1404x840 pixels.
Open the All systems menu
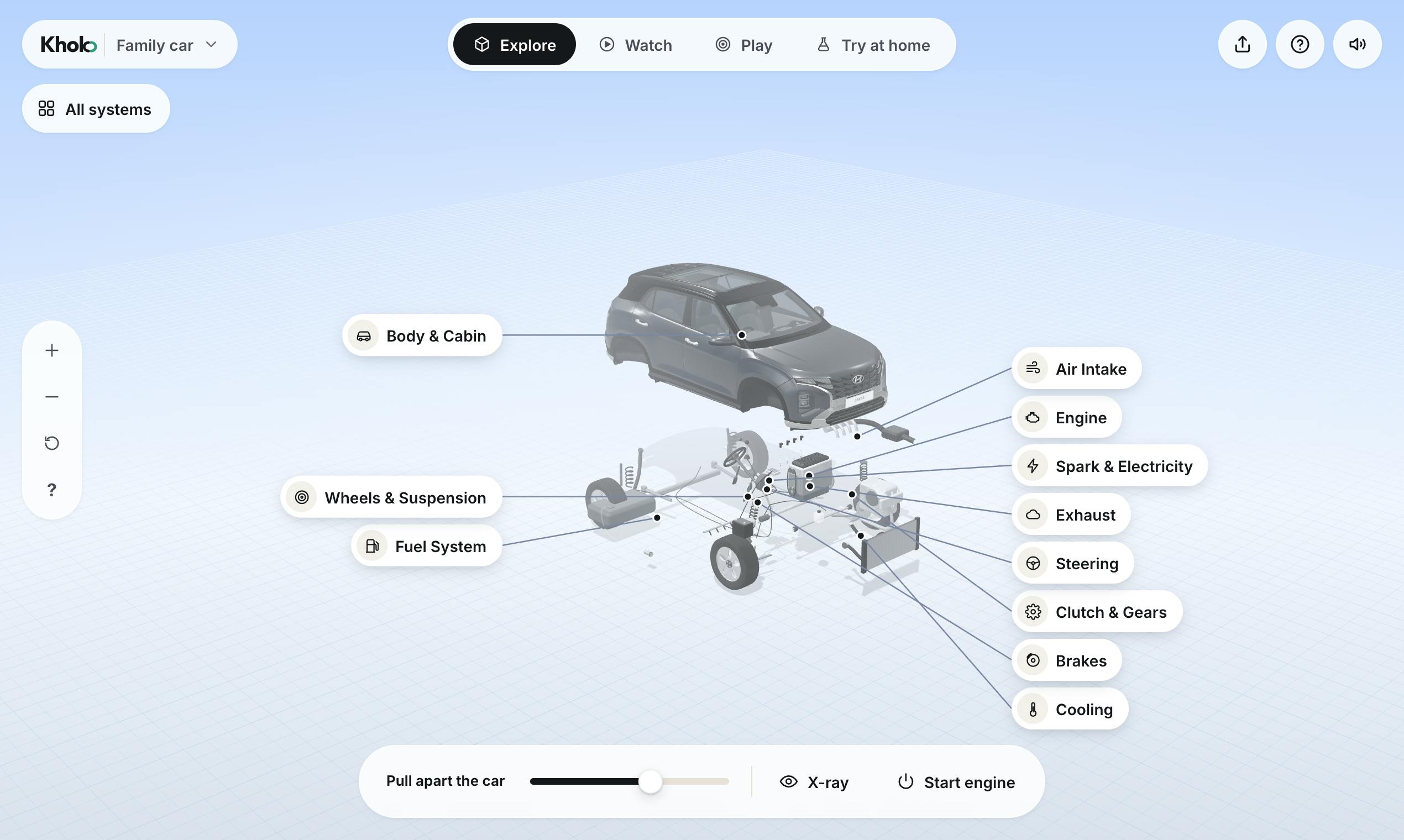point(96,109)
